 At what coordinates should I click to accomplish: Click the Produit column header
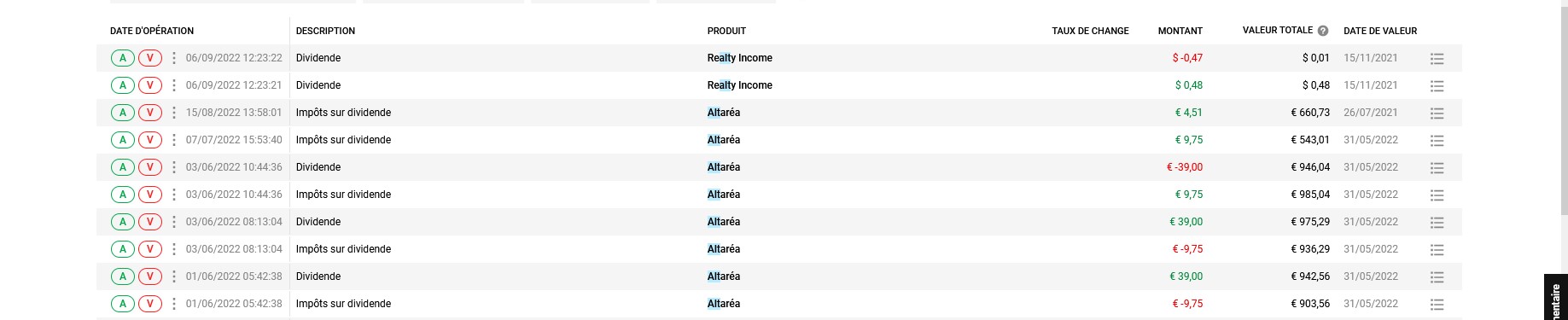(x=726, y=31)
